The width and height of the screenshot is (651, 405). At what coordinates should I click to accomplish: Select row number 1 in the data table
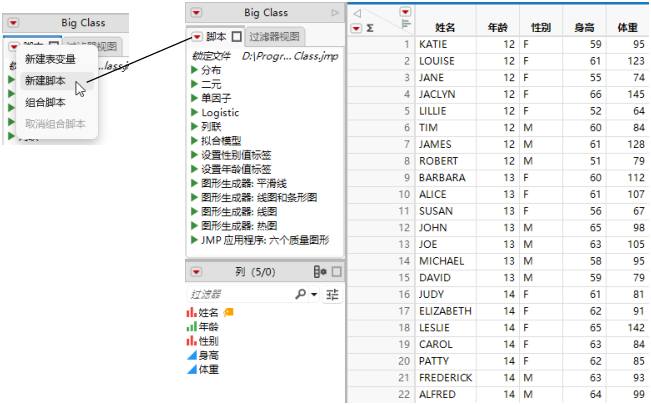(x=406, y=44)
